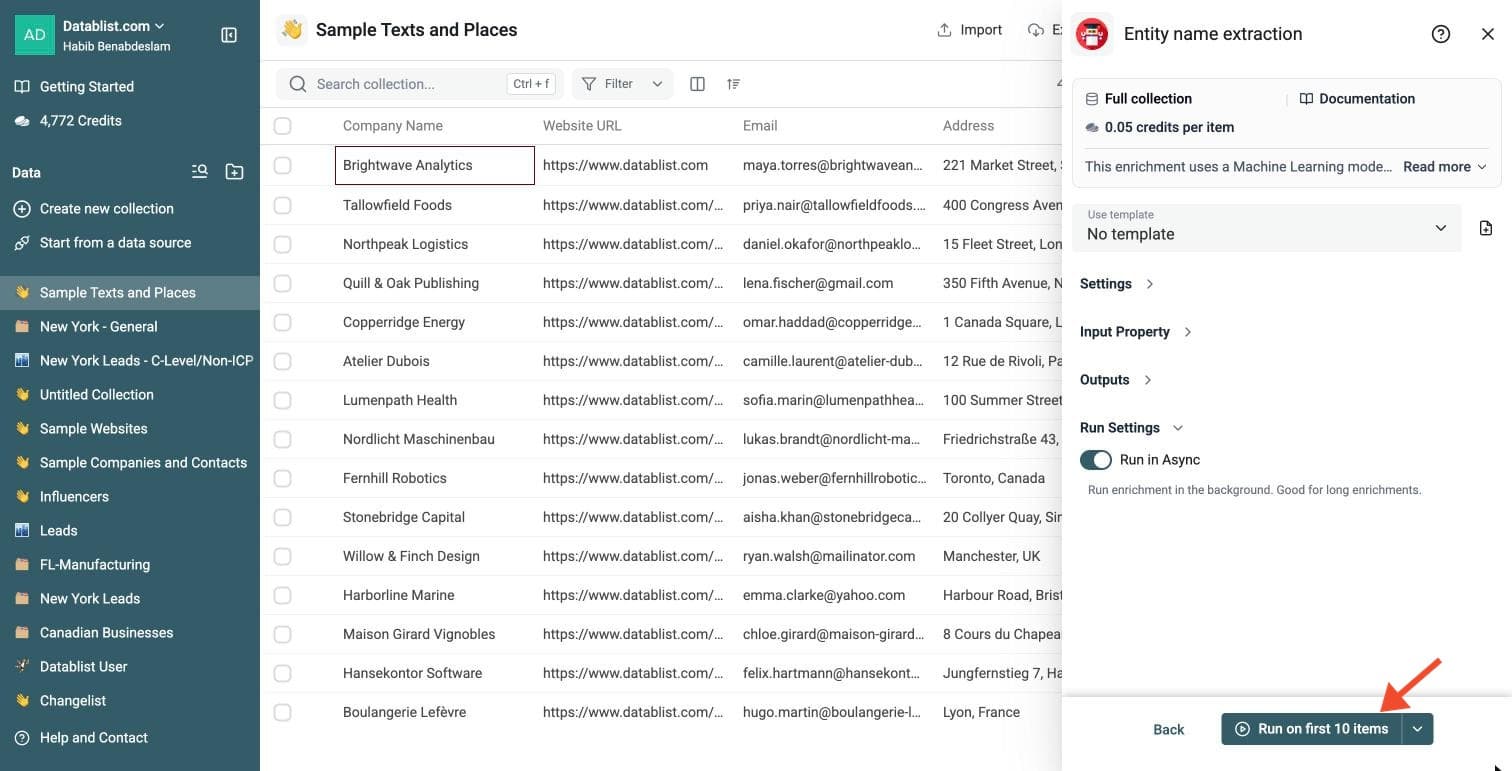
Task: Click the search collections icon in Data header
Action: [x=200, y=172]
